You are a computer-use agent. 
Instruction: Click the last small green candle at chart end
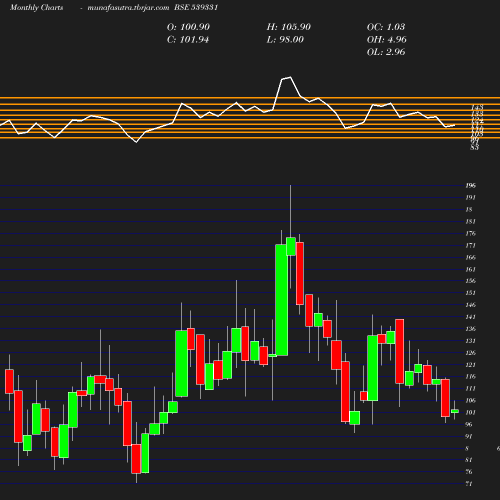pos(455,411)
